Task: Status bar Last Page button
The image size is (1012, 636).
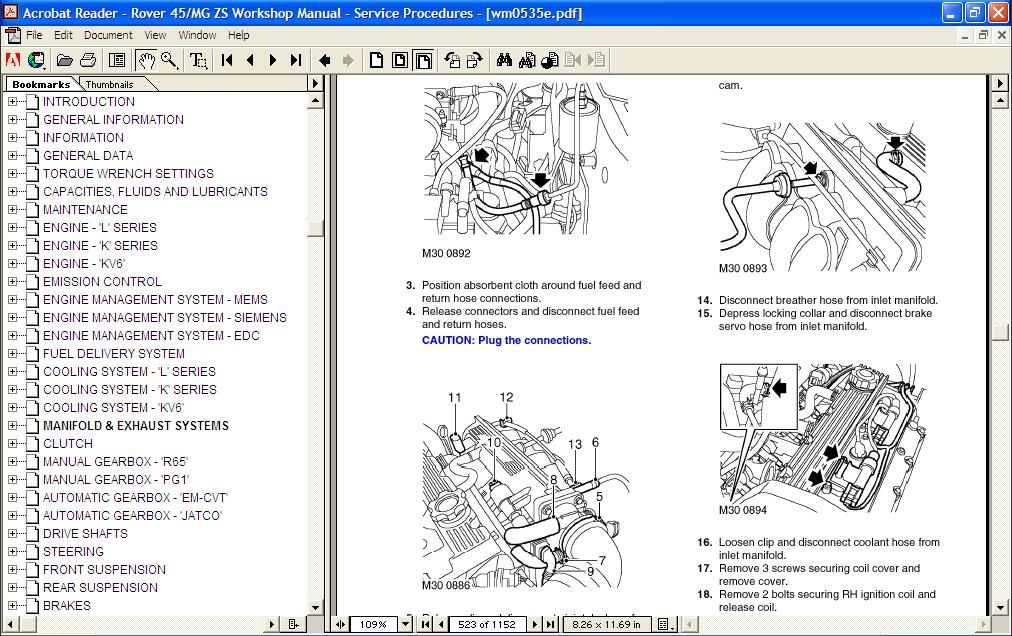Action: pos(550,624)
